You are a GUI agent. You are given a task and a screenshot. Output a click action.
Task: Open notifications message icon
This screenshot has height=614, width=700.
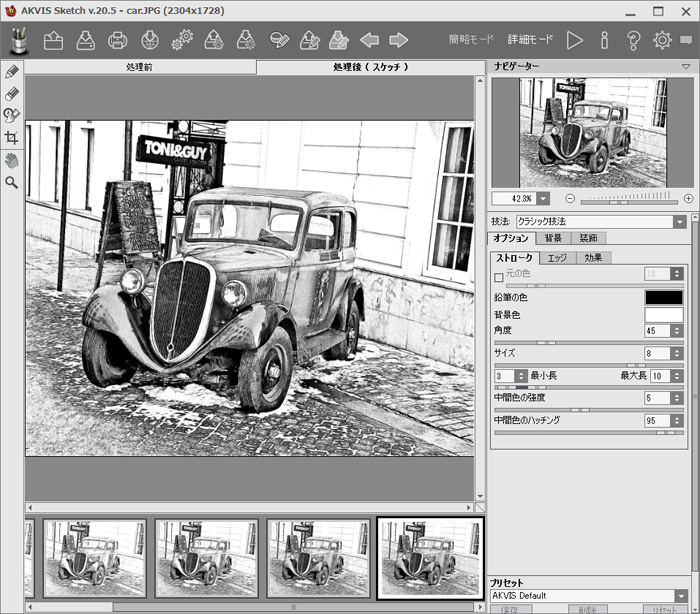[686, 41]
